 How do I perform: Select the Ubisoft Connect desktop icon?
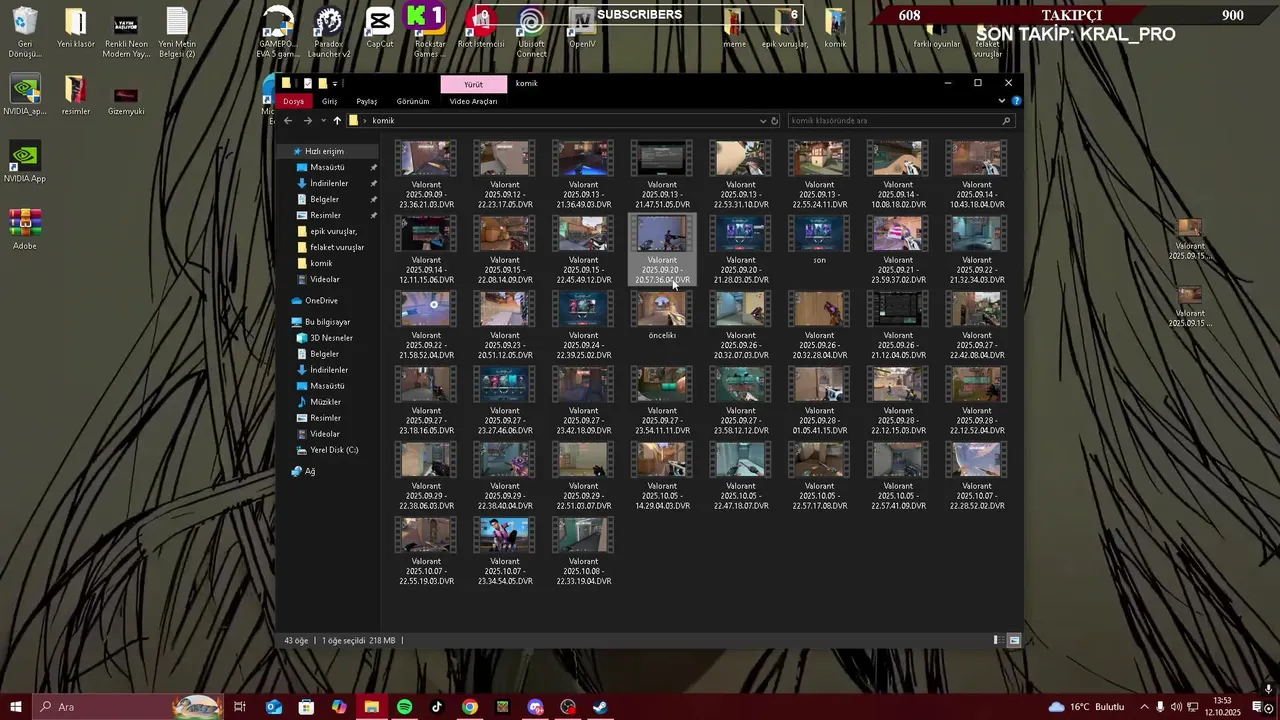(x=531, y=32)
